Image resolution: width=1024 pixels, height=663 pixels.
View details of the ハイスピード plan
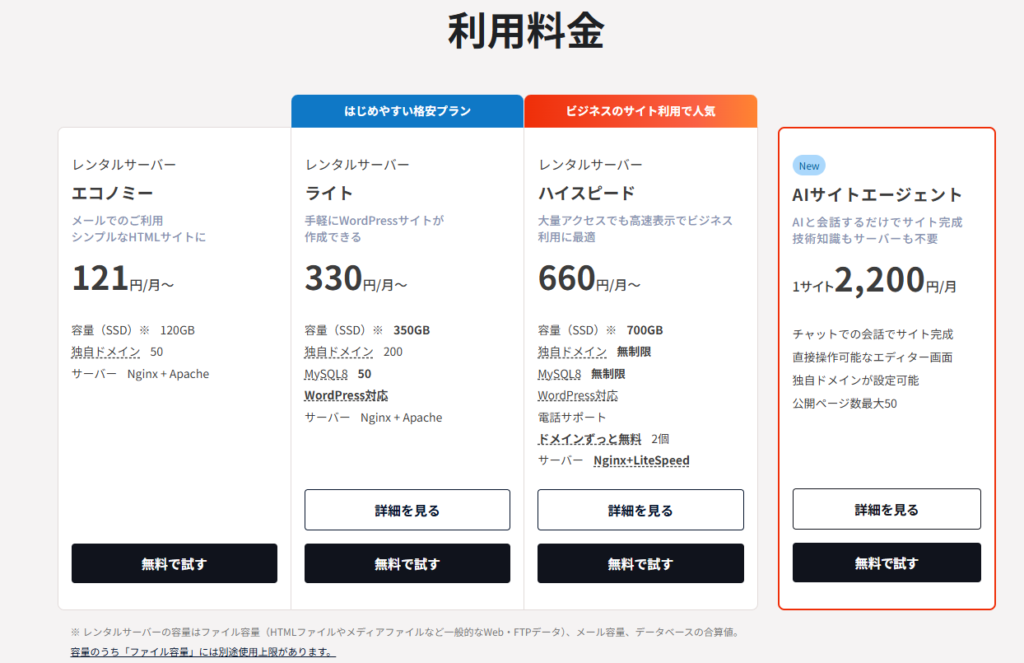coord(640,510)
